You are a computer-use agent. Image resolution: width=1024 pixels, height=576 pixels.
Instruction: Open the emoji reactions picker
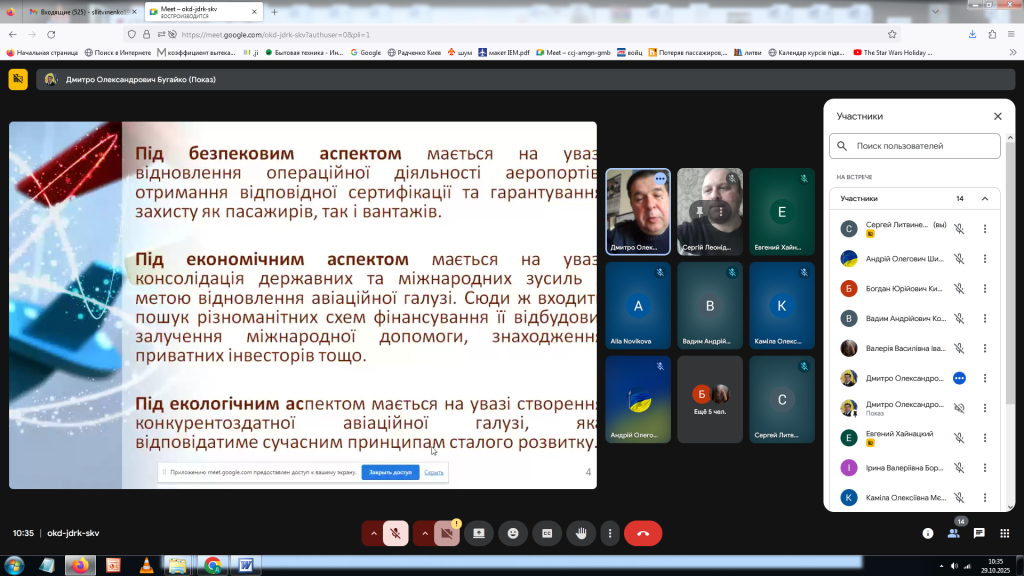[x=513, y=533]
